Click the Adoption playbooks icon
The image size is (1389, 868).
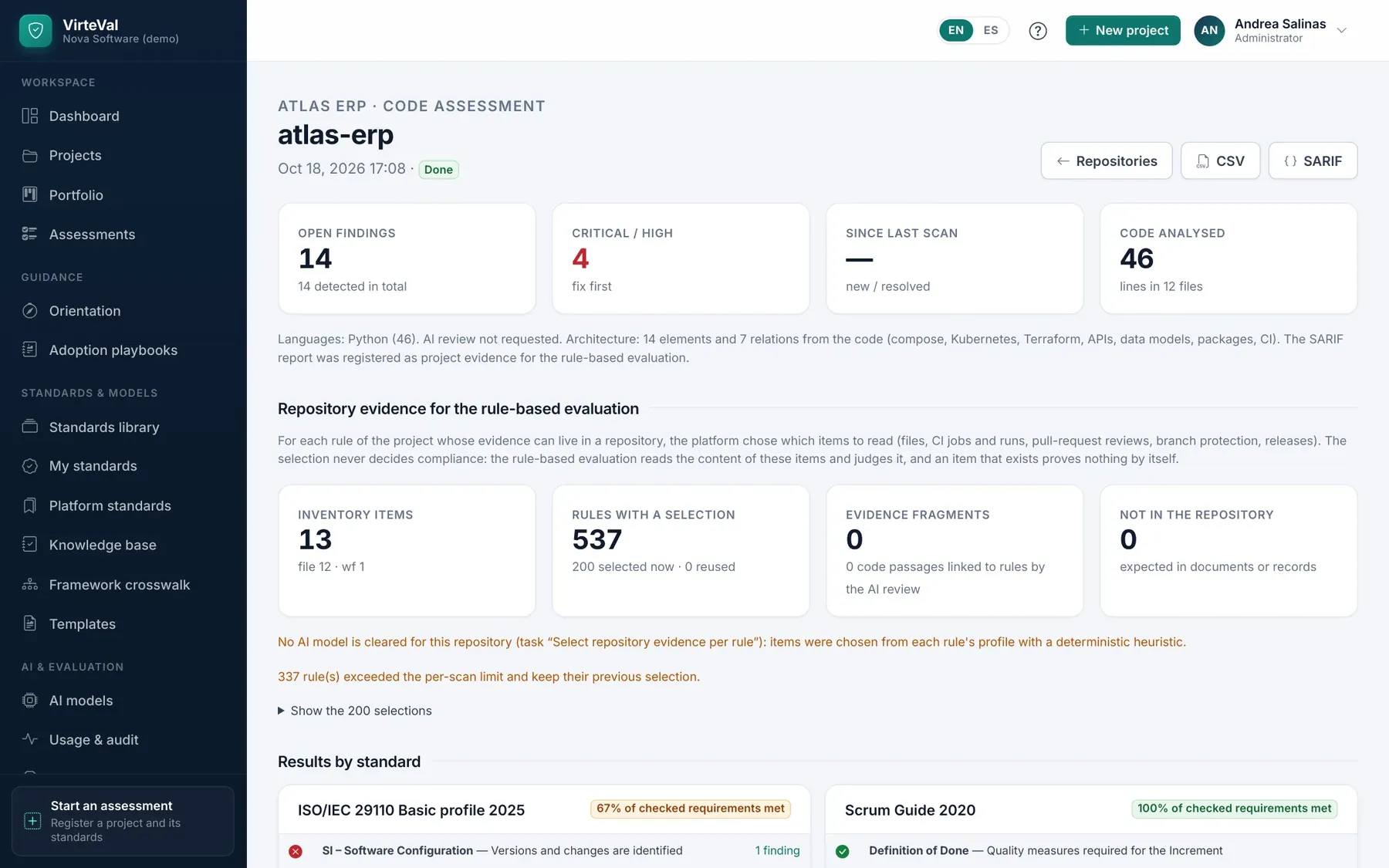coord(30,350)
